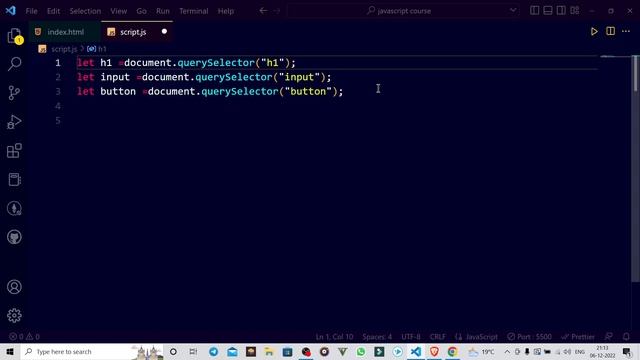Click line number 4 in the gutter
640x360 pixels.
point(58,106)
